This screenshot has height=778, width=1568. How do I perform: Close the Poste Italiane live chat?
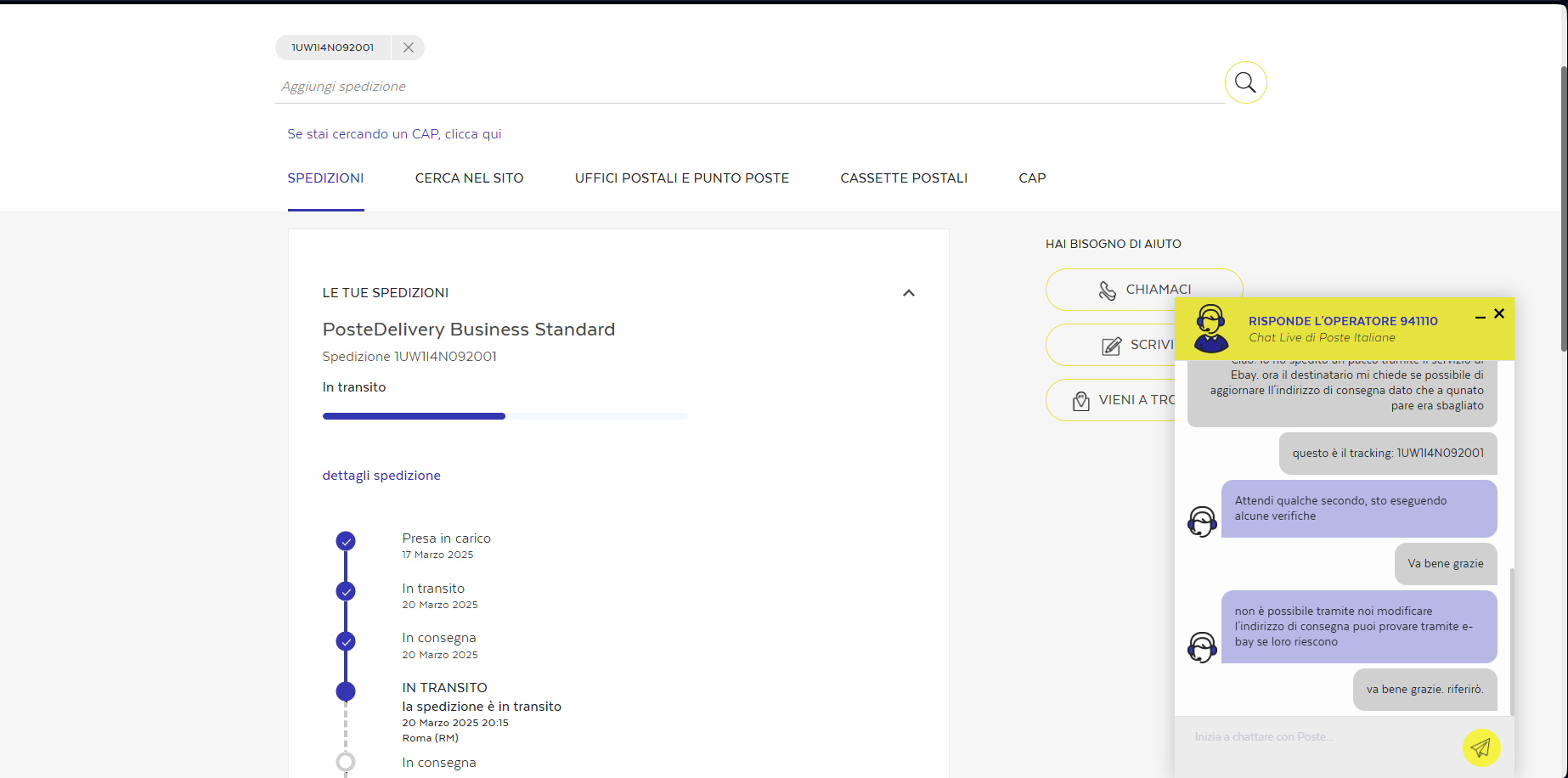(1499, 313)
